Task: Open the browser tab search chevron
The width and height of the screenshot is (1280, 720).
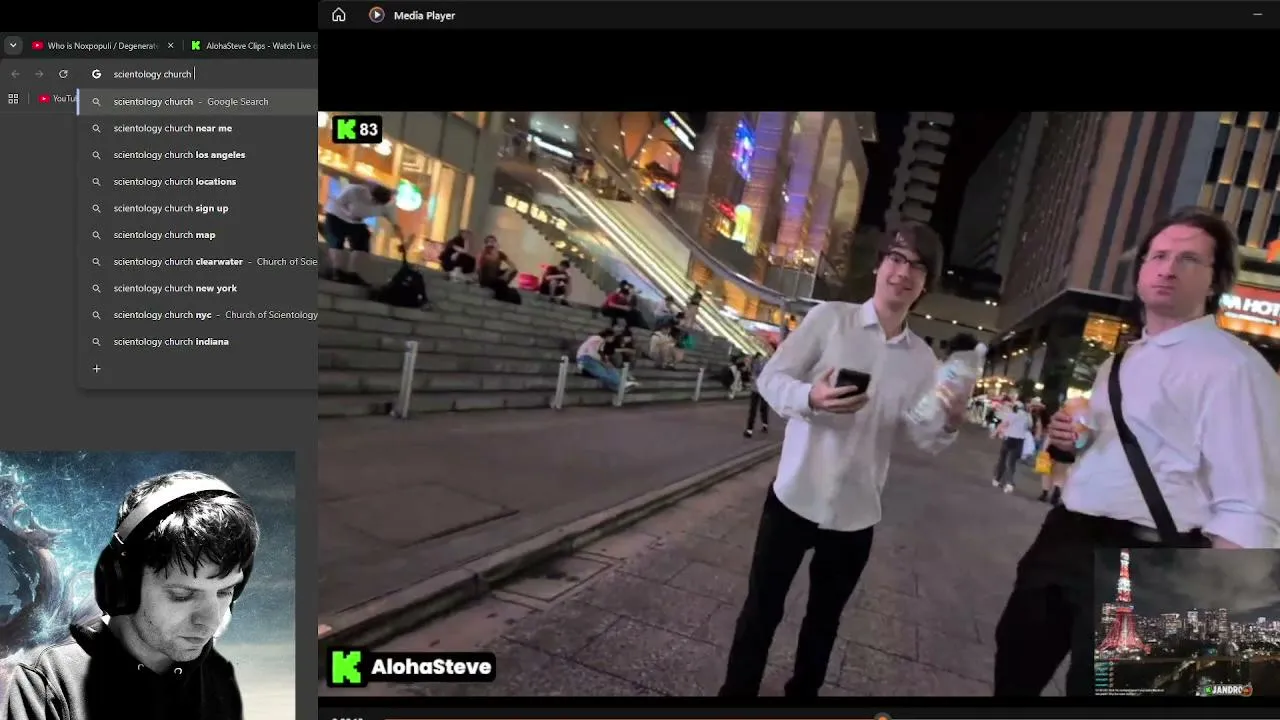Action: tap(13, 45)
